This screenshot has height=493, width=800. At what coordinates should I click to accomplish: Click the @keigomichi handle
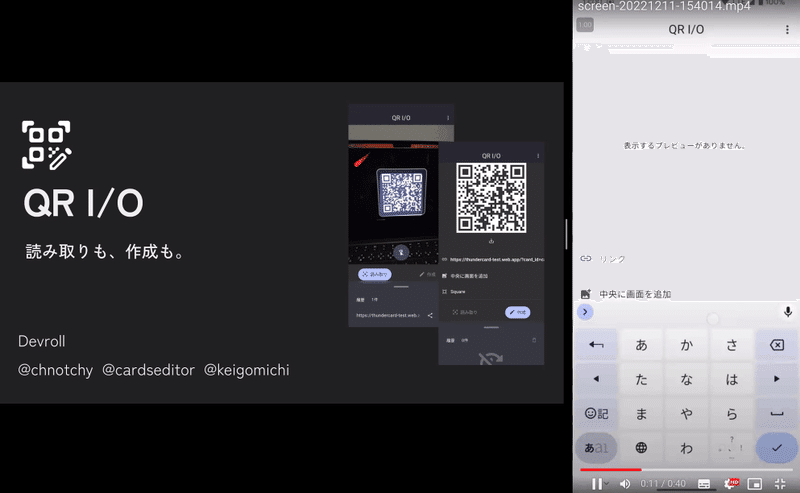[x=246, y=370]
